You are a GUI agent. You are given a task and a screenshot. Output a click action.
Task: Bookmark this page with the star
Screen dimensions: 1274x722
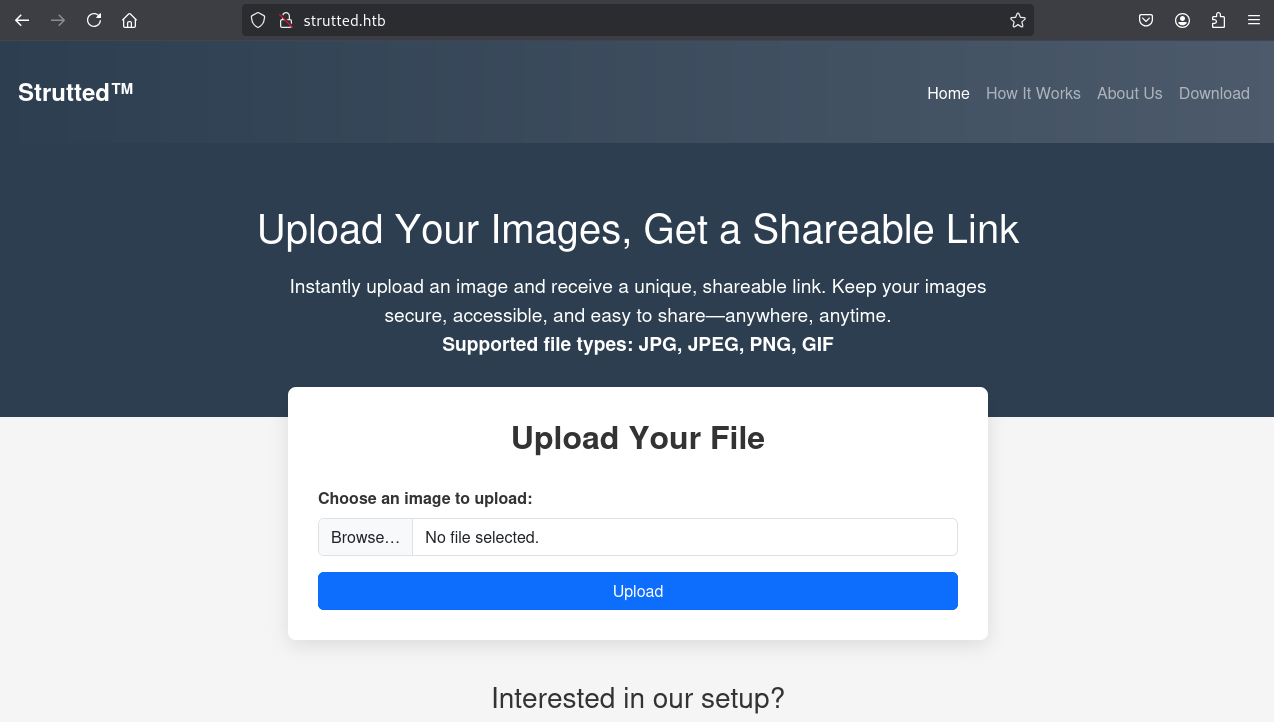coord(1017,20)
